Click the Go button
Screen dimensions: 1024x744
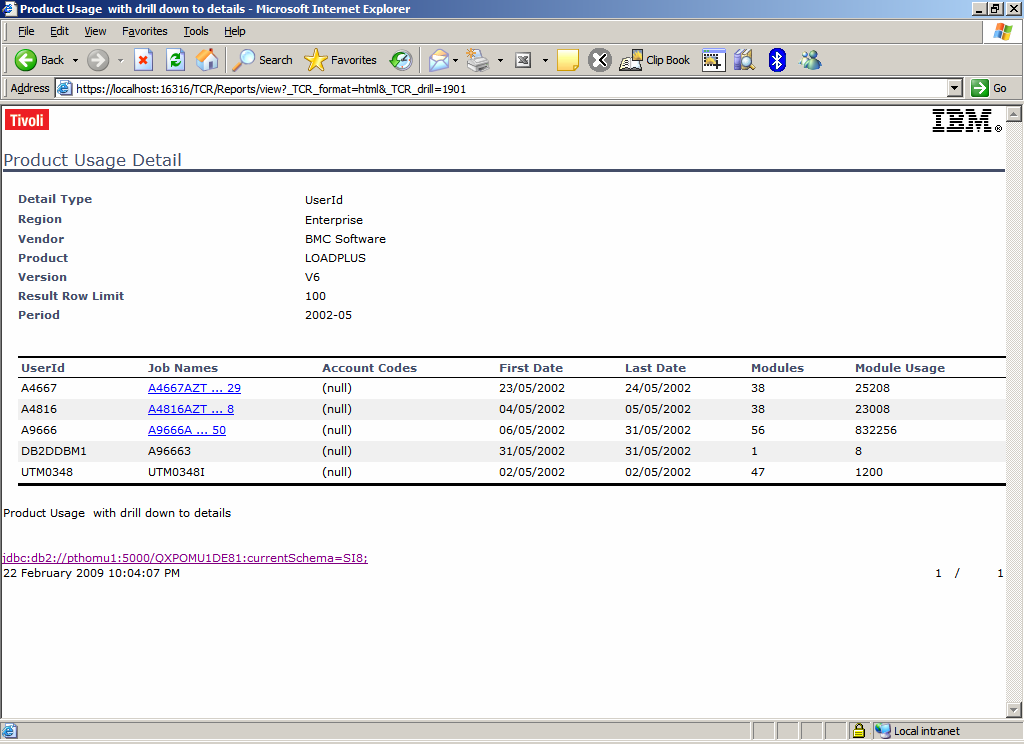[x=989, y=88]
